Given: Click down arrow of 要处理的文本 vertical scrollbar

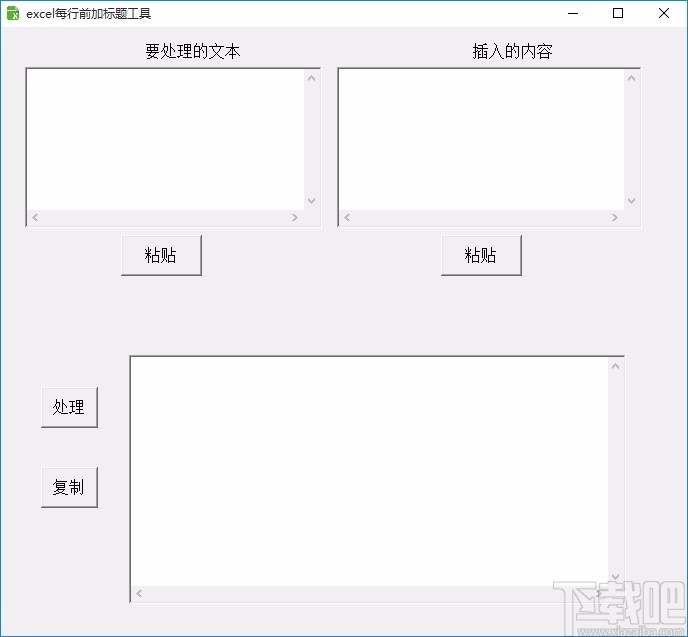Looking at the screenshot, I should pos(312,201).
